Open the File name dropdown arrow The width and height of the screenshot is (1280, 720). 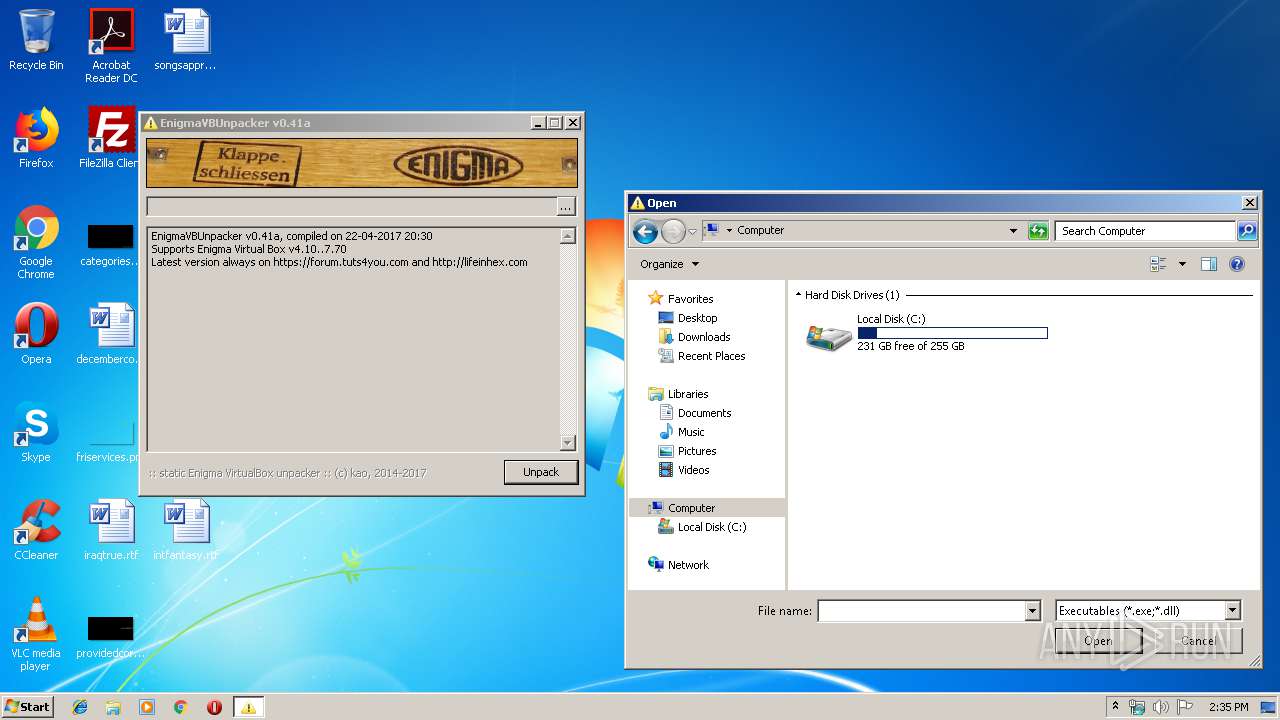(1032, 611)
